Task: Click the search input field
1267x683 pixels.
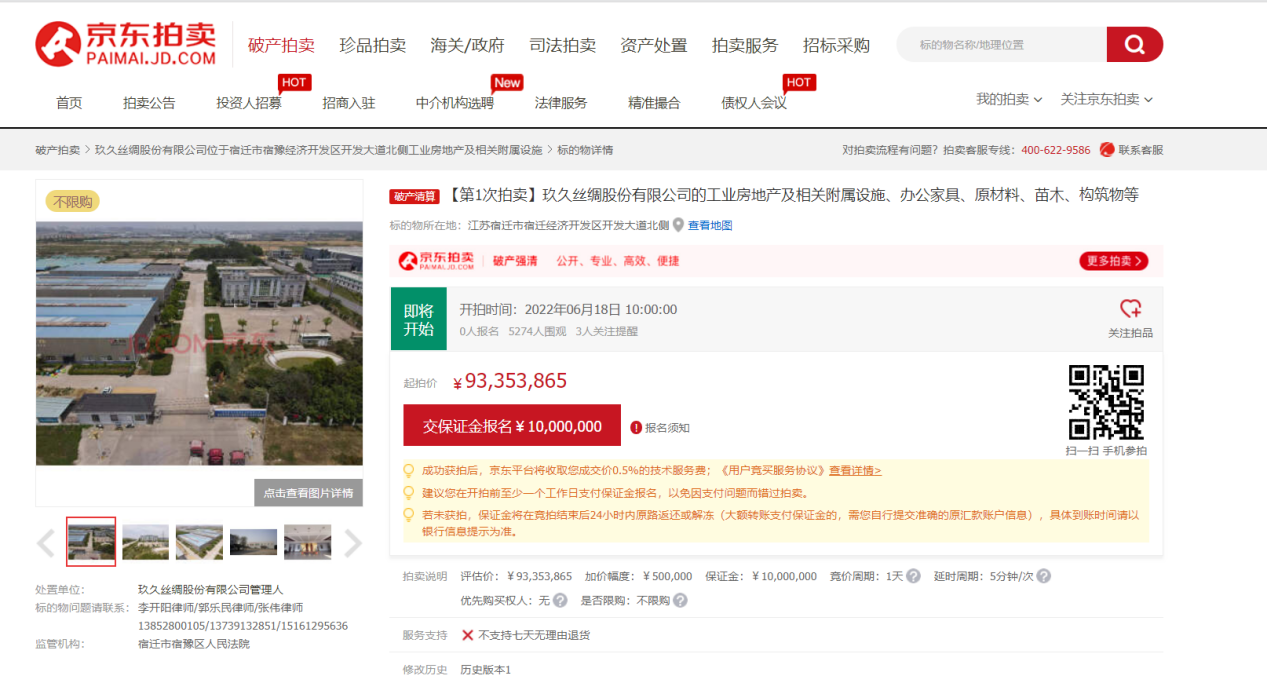Action: click(1002, 44)
